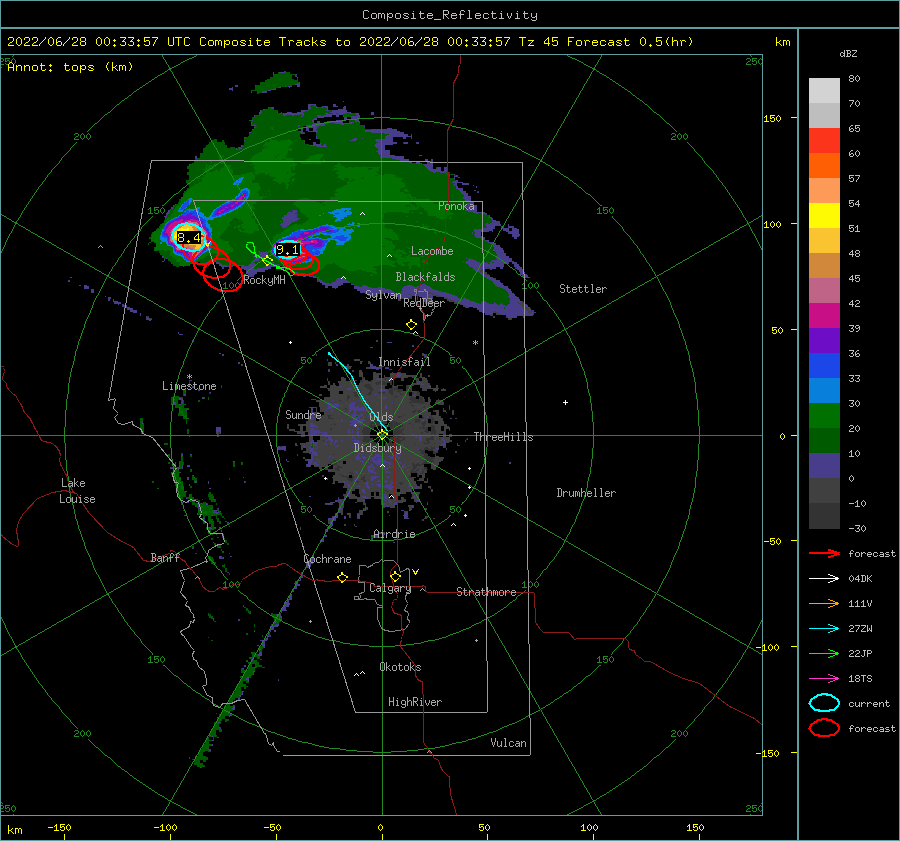Click the 9.1 storm top label
Screen dimensions: 900x841
(x=288, y=250)
